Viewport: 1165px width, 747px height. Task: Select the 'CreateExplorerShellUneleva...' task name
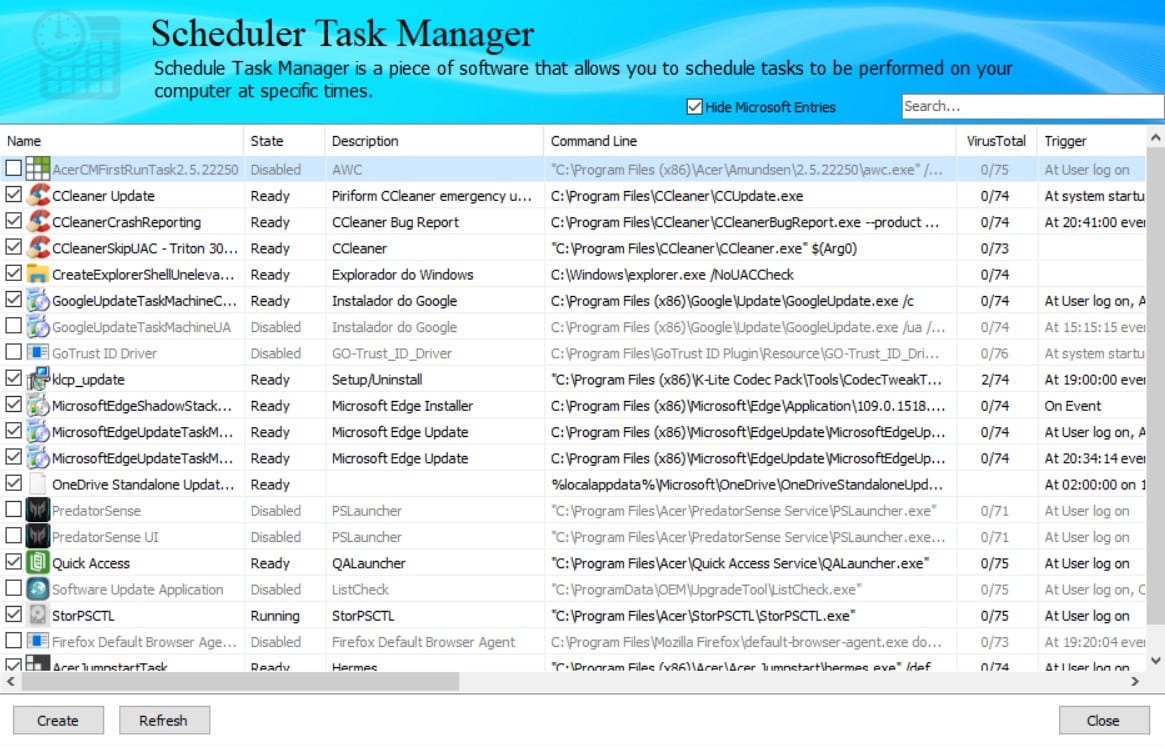point(143,275)
